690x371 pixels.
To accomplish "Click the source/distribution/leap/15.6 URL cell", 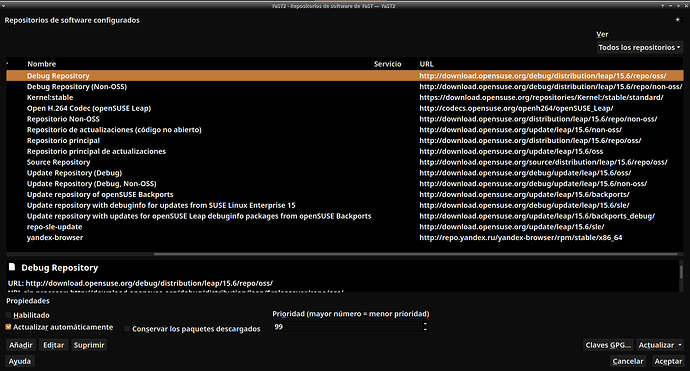I will point(543,162).
